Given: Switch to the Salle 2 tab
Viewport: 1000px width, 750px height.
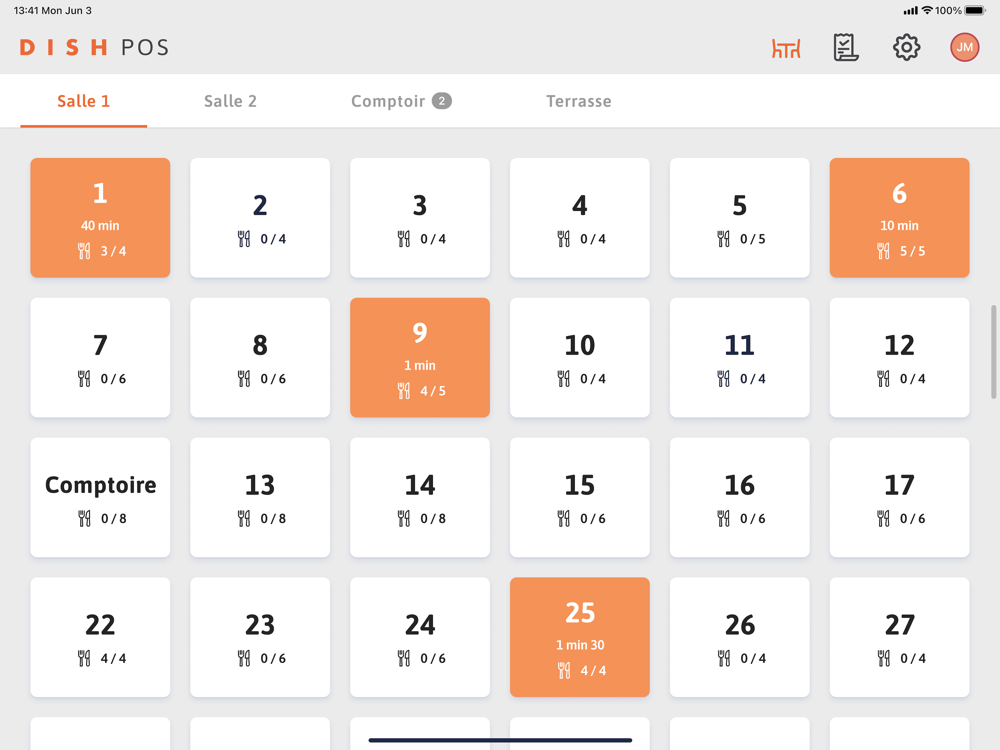Looking at the screenshot, I should [x=230, y=101].
